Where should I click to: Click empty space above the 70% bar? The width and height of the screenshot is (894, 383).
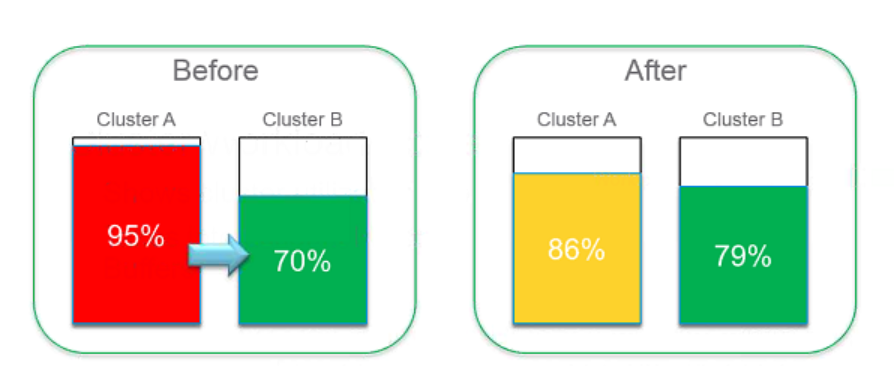click(303, 166)
